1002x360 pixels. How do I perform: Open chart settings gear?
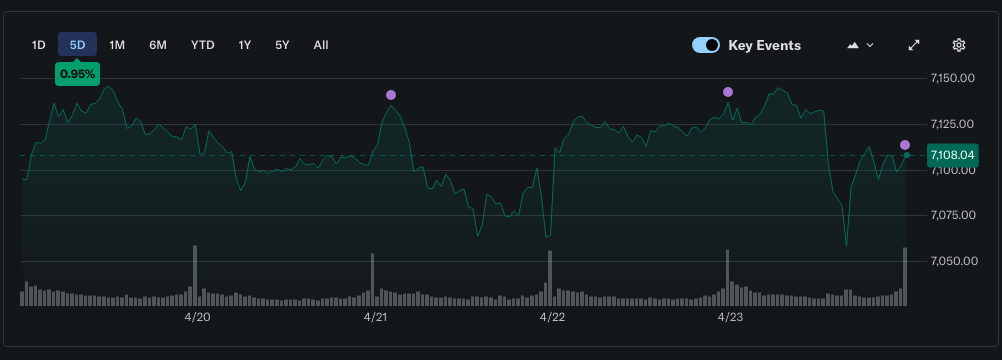958,45
